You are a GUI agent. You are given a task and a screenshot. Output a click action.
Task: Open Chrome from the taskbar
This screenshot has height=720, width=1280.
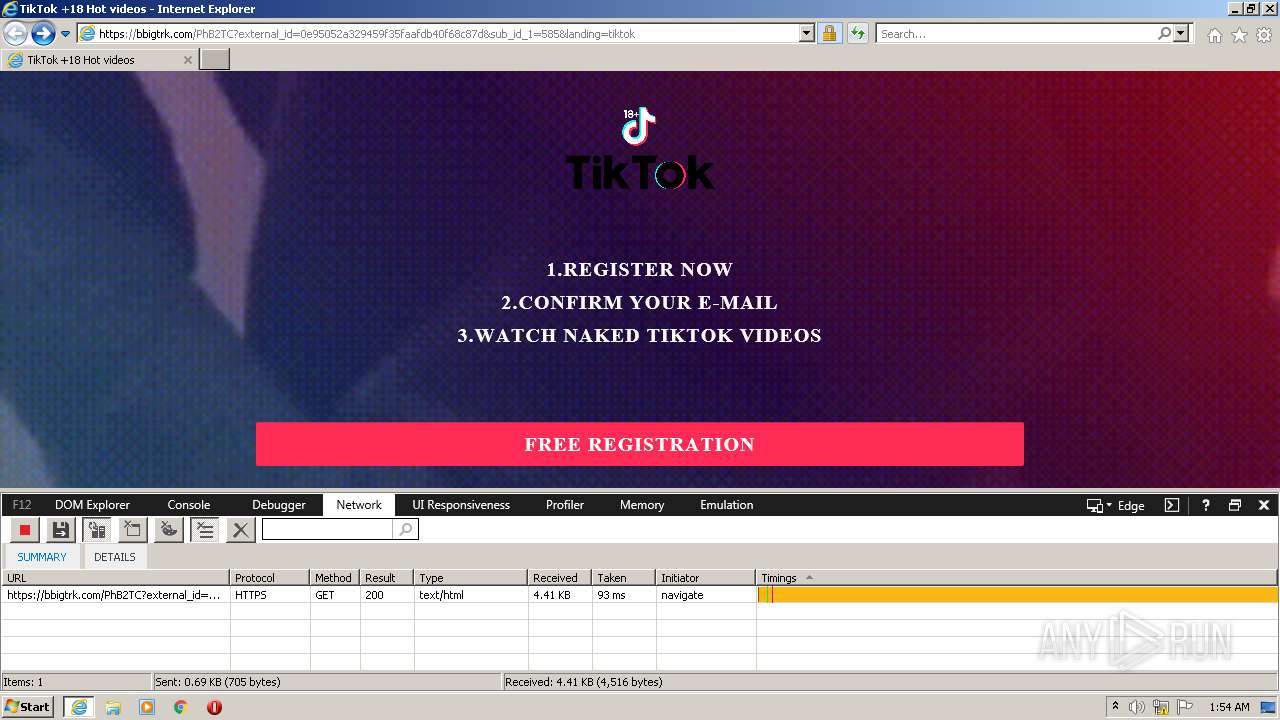point(181,707)
